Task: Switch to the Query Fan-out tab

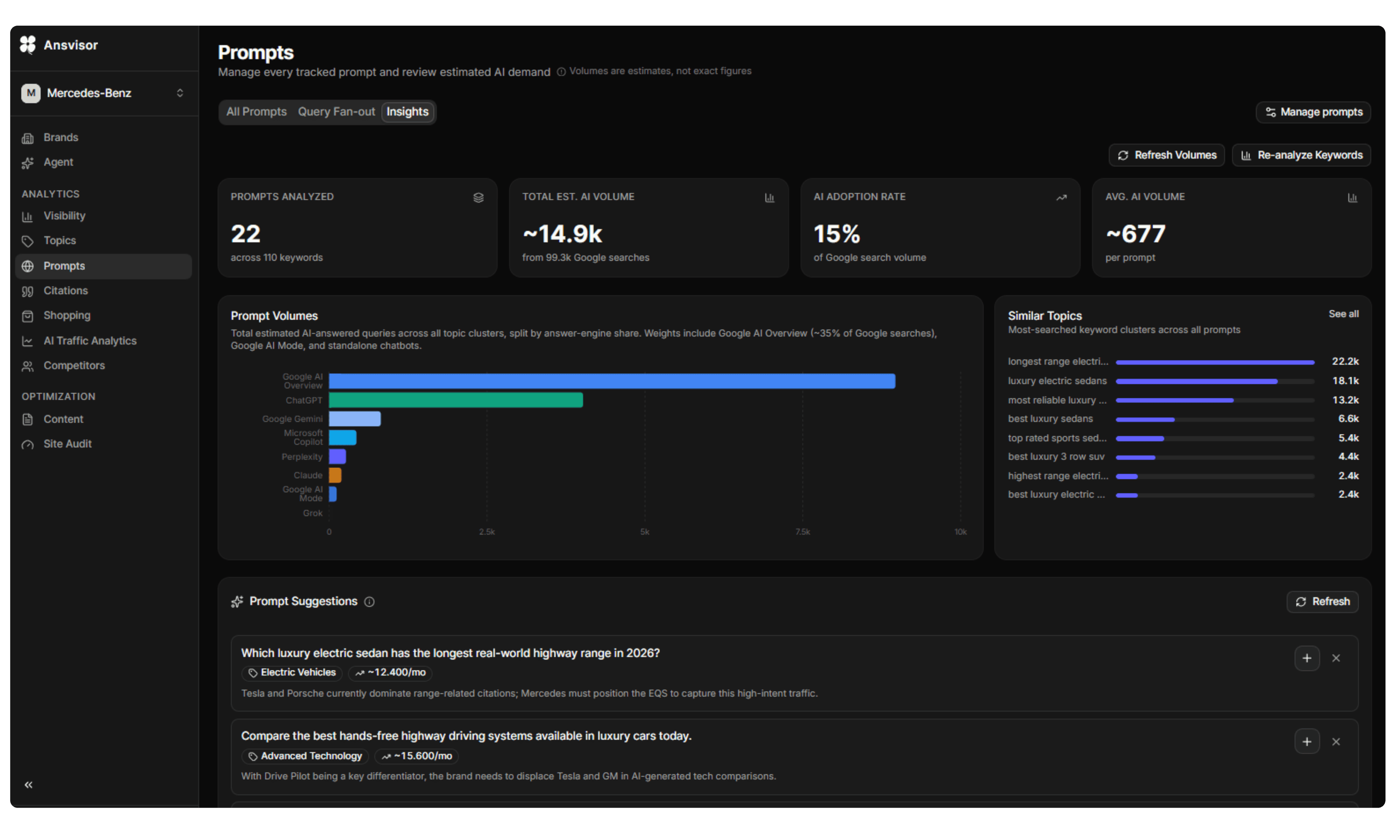Action: pos(336,112)
